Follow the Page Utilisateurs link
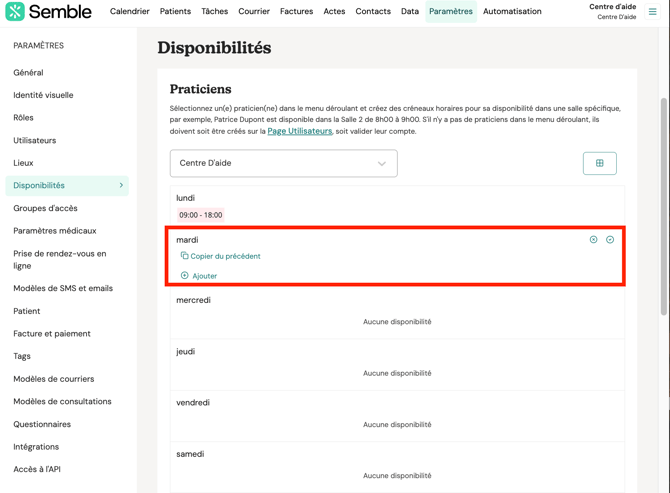Viewport: 670px width, 493px height. (x=299, y=131)
